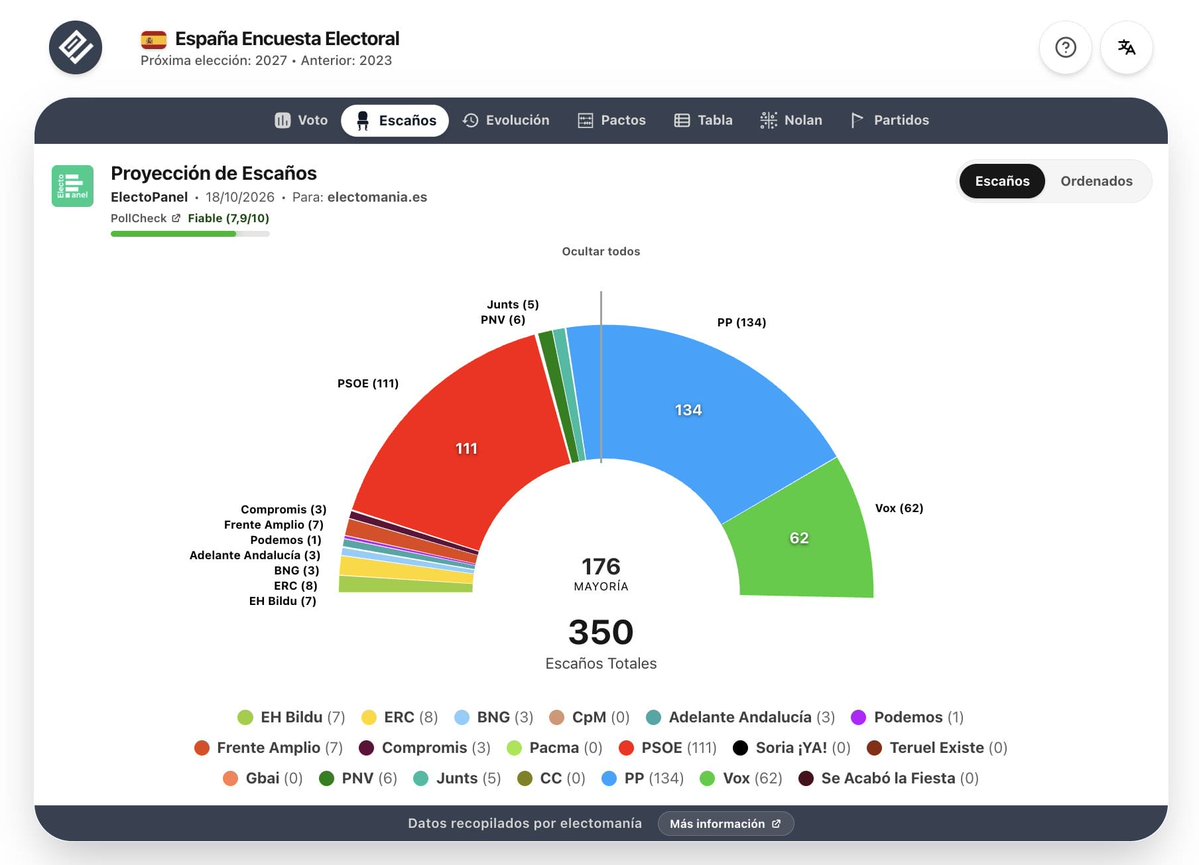The height and width of the screenshot is (865, 1199).
Task: Click the Más información button
Action: [x=725, y=824]
